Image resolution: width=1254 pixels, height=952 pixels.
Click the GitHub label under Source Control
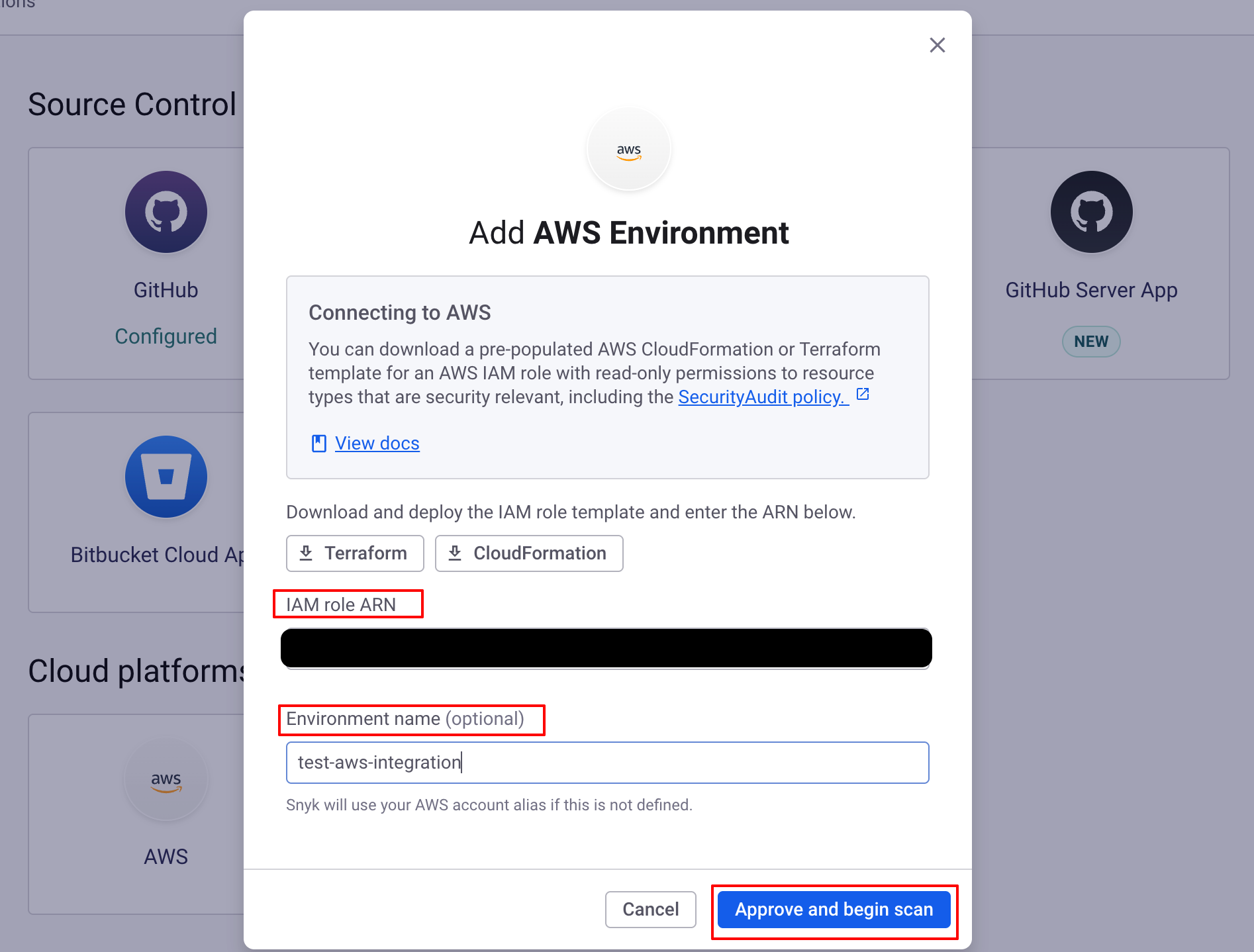click(166, 290)
